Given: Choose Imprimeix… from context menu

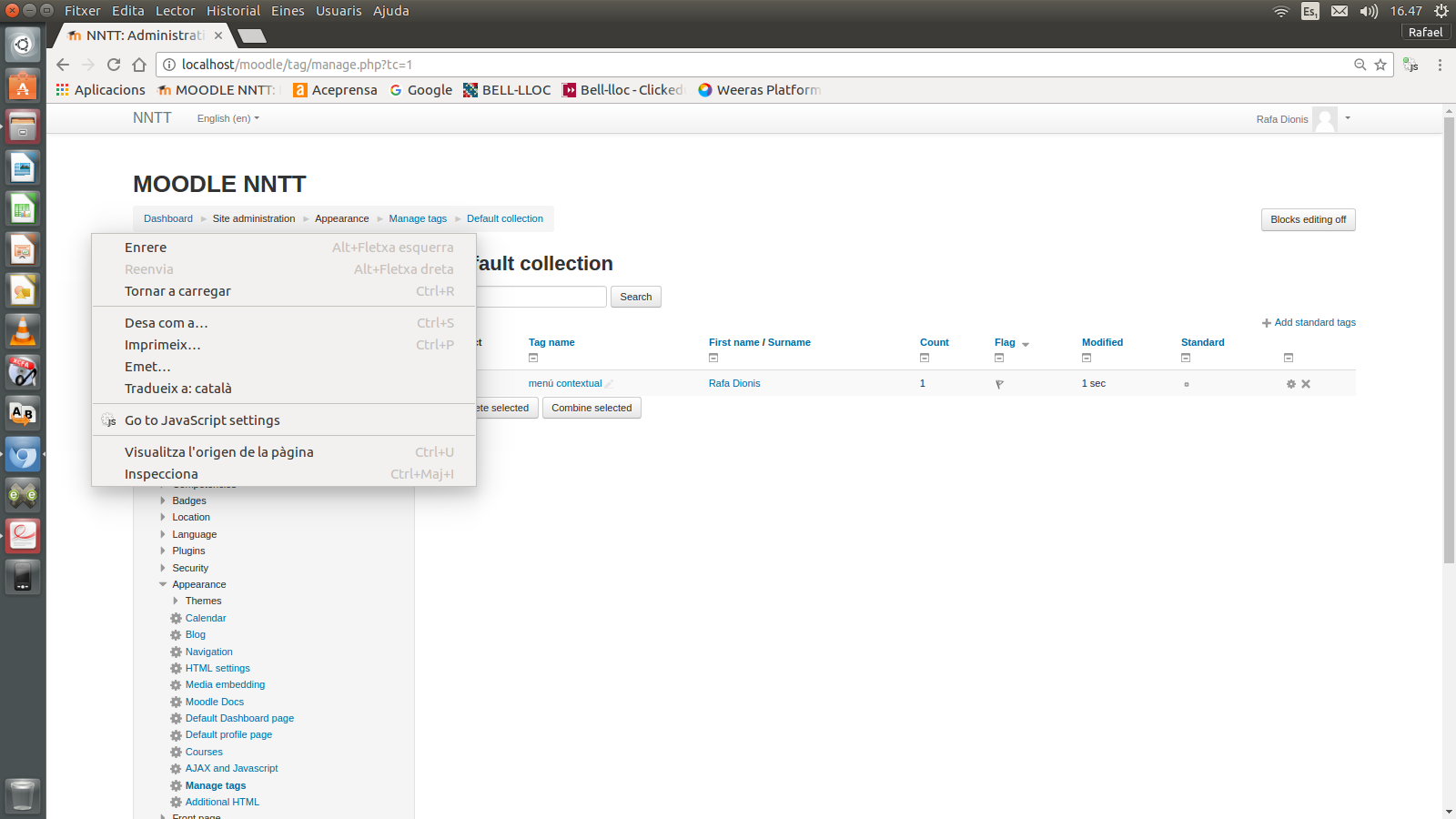Looking at the screenshot, I should pyautogui.click(x=284, y=345).
